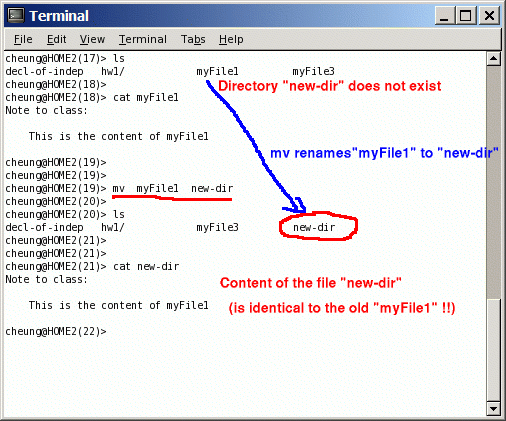The height and width of the screenshot is (421, 506).
Task: Click myFile3 in the first ls output
Action: [313, 71]
